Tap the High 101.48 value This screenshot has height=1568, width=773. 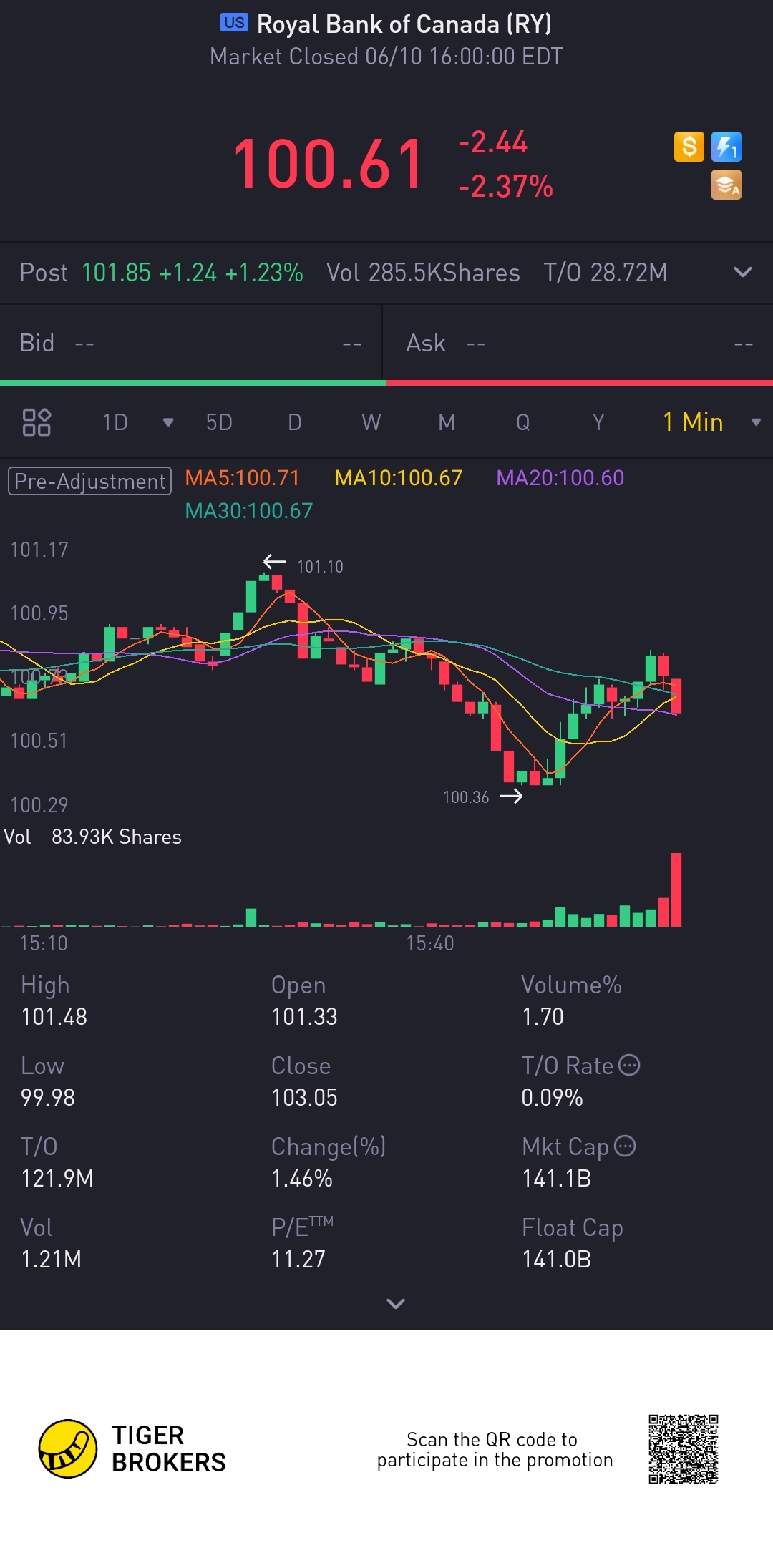[54, 1017]
